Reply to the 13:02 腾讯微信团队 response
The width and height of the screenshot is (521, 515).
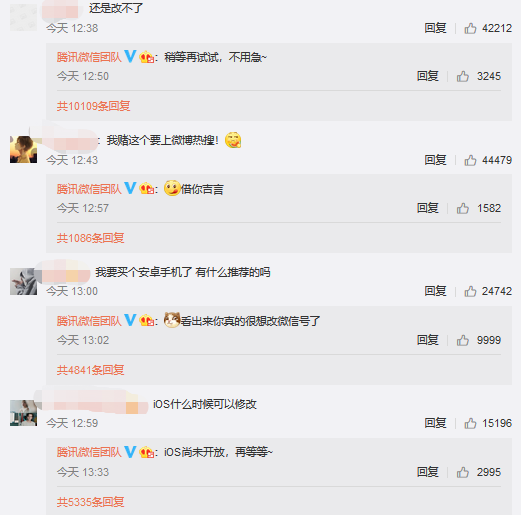point(428,340)
